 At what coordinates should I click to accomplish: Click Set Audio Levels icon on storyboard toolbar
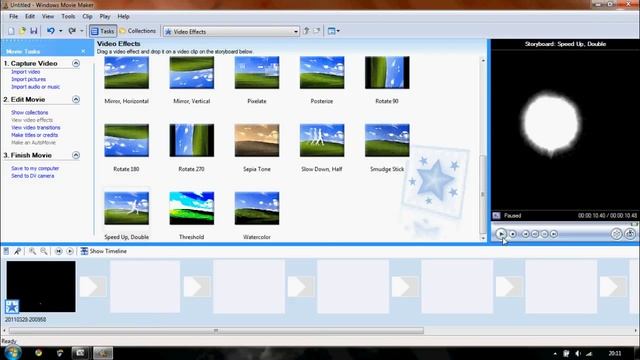pos(6,251)
